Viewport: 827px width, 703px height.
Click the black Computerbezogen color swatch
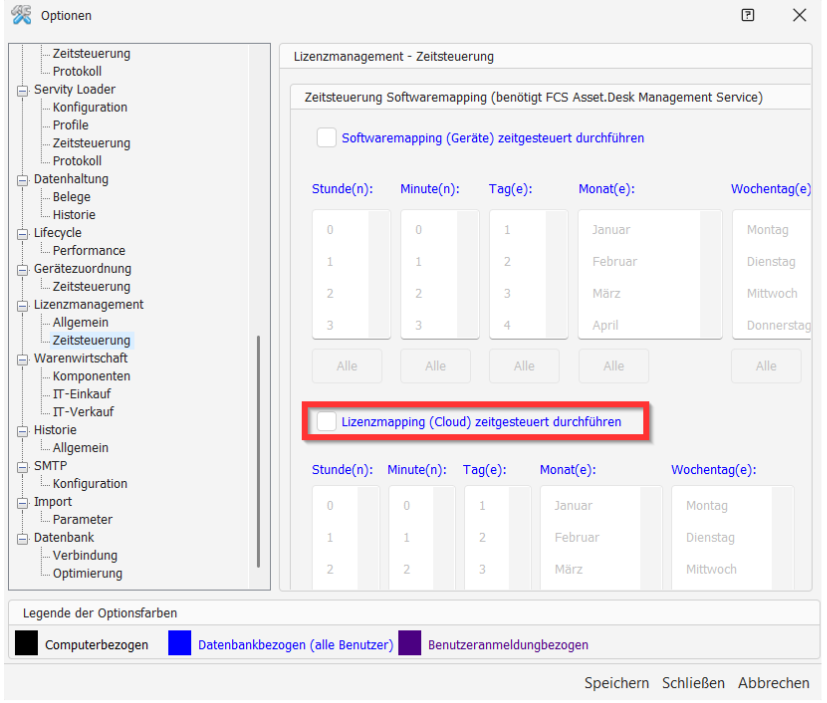26,643
